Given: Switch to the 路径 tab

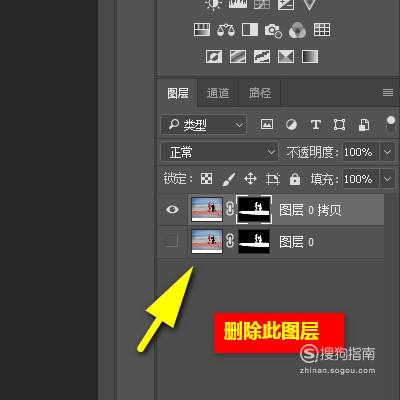Looking at the screenshot, I should tap(260, 93).
